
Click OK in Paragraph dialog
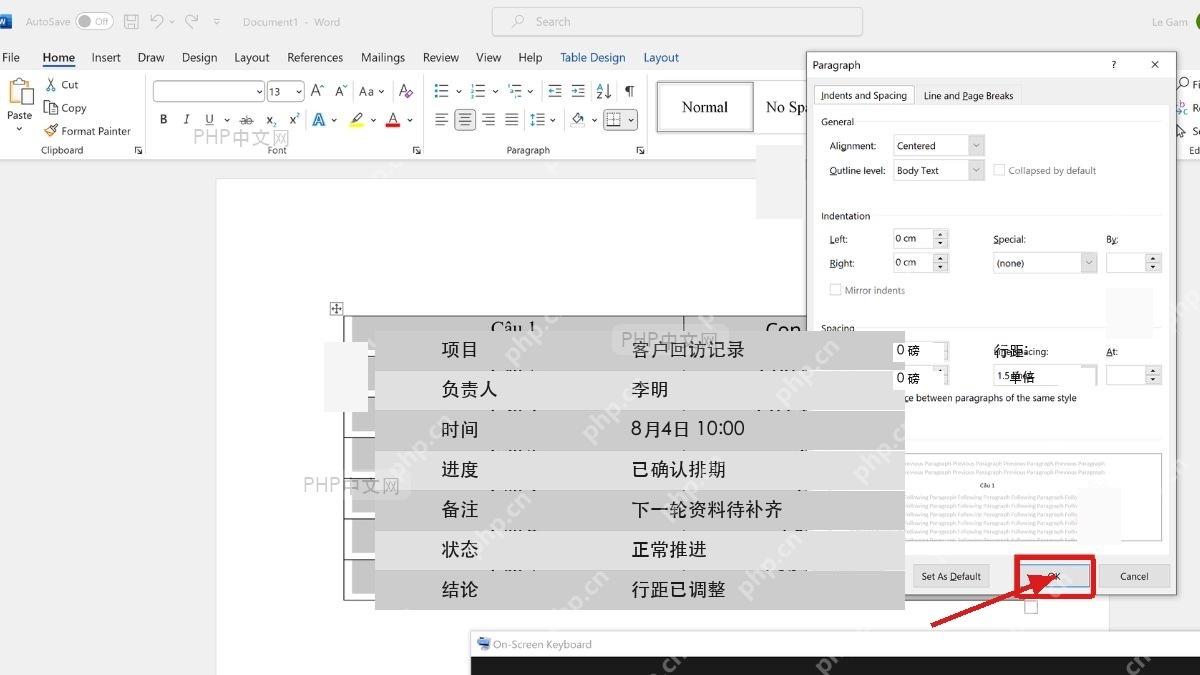[1054, 576]
